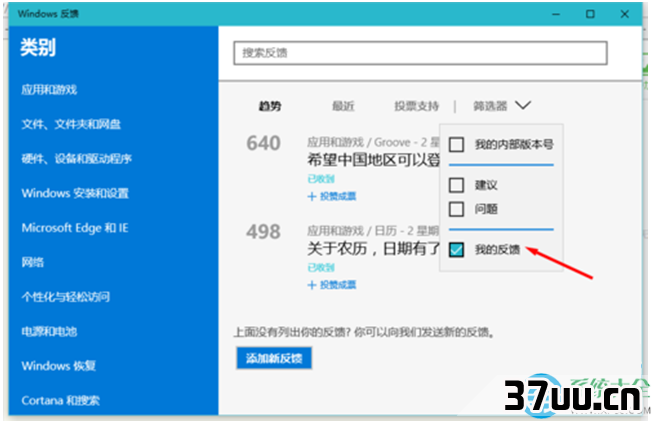Open Cortana 和搜索 category
The height and width of the screenshot is (421, 653).
pos(61,400)
